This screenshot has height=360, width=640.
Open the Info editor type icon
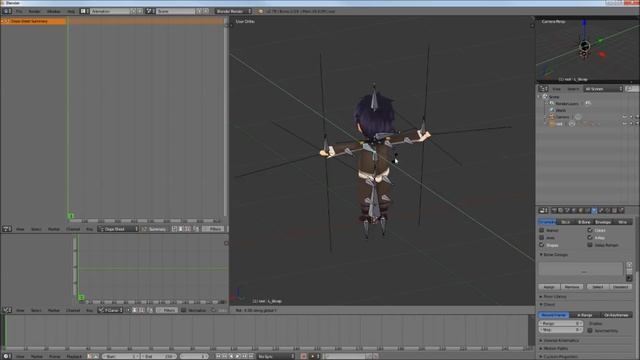click(x=6, y=11)
